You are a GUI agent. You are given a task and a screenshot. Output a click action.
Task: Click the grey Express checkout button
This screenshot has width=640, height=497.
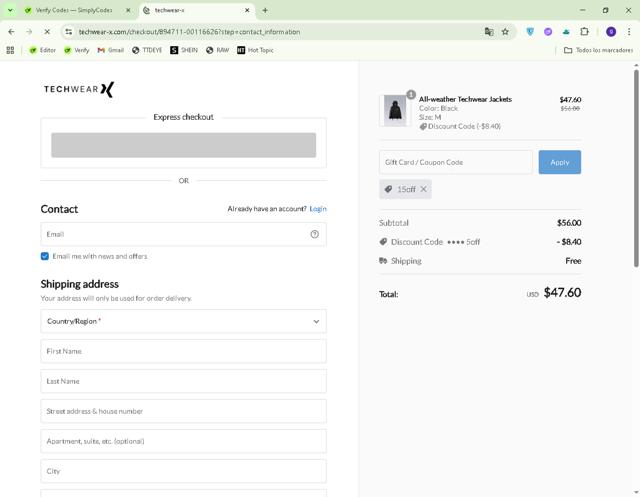coord(183,145)
